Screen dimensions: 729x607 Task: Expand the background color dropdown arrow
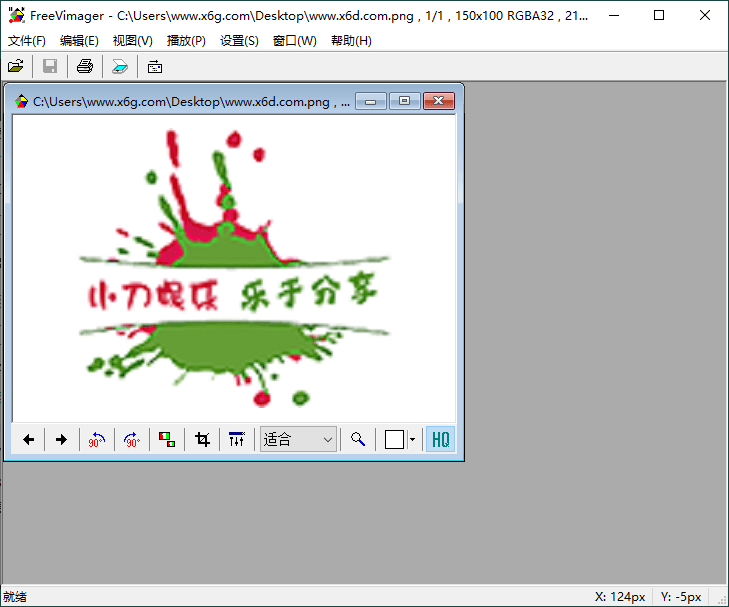point(412,440)
